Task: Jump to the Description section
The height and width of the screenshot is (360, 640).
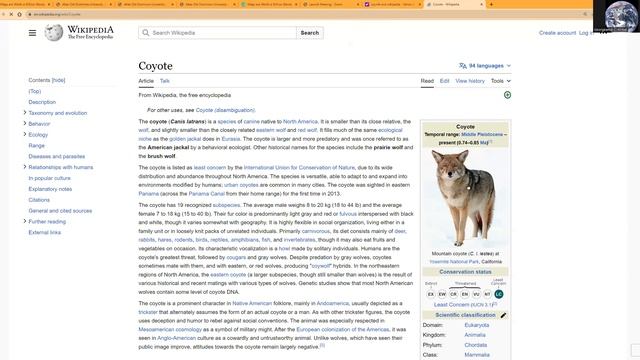Action: [x=42, y=102]
